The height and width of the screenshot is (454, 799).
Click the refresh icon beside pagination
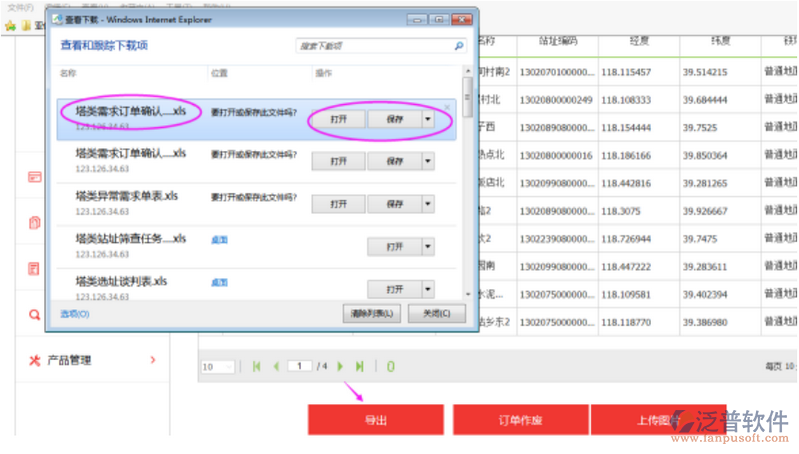point(390,367)
